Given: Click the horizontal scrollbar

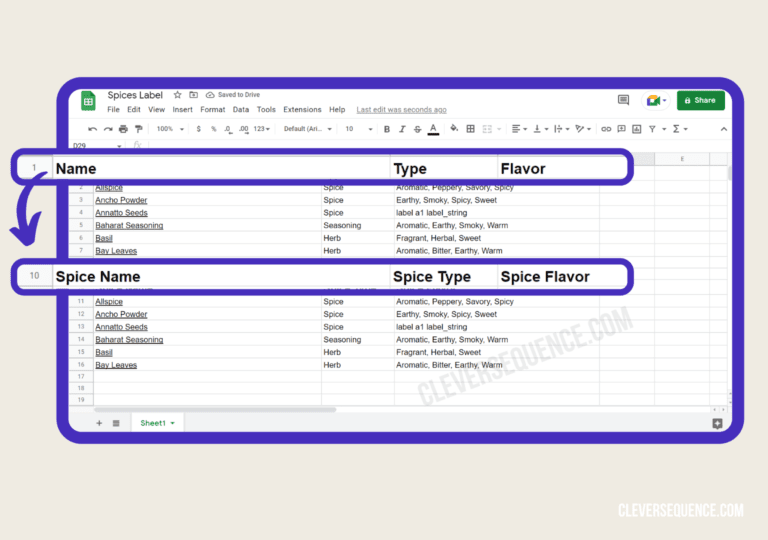Looking at the screenshot, I should coord(215,409).
